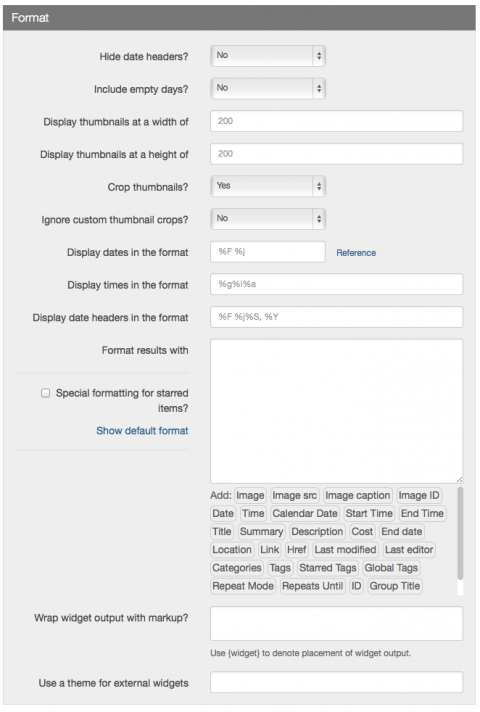Insert the Start Time tag
Screen dimensions: 480x712
pyautogui.click(x=369, y=514)
